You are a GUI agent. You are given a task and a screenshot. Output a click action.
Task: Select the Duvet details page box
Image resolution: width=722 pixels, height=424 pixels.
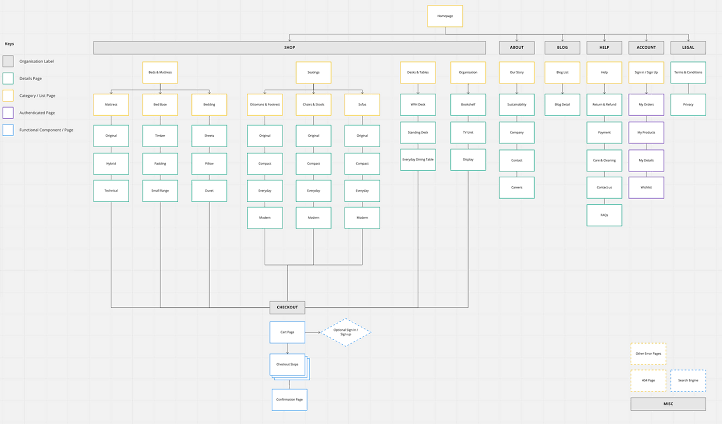pos(209,191)
